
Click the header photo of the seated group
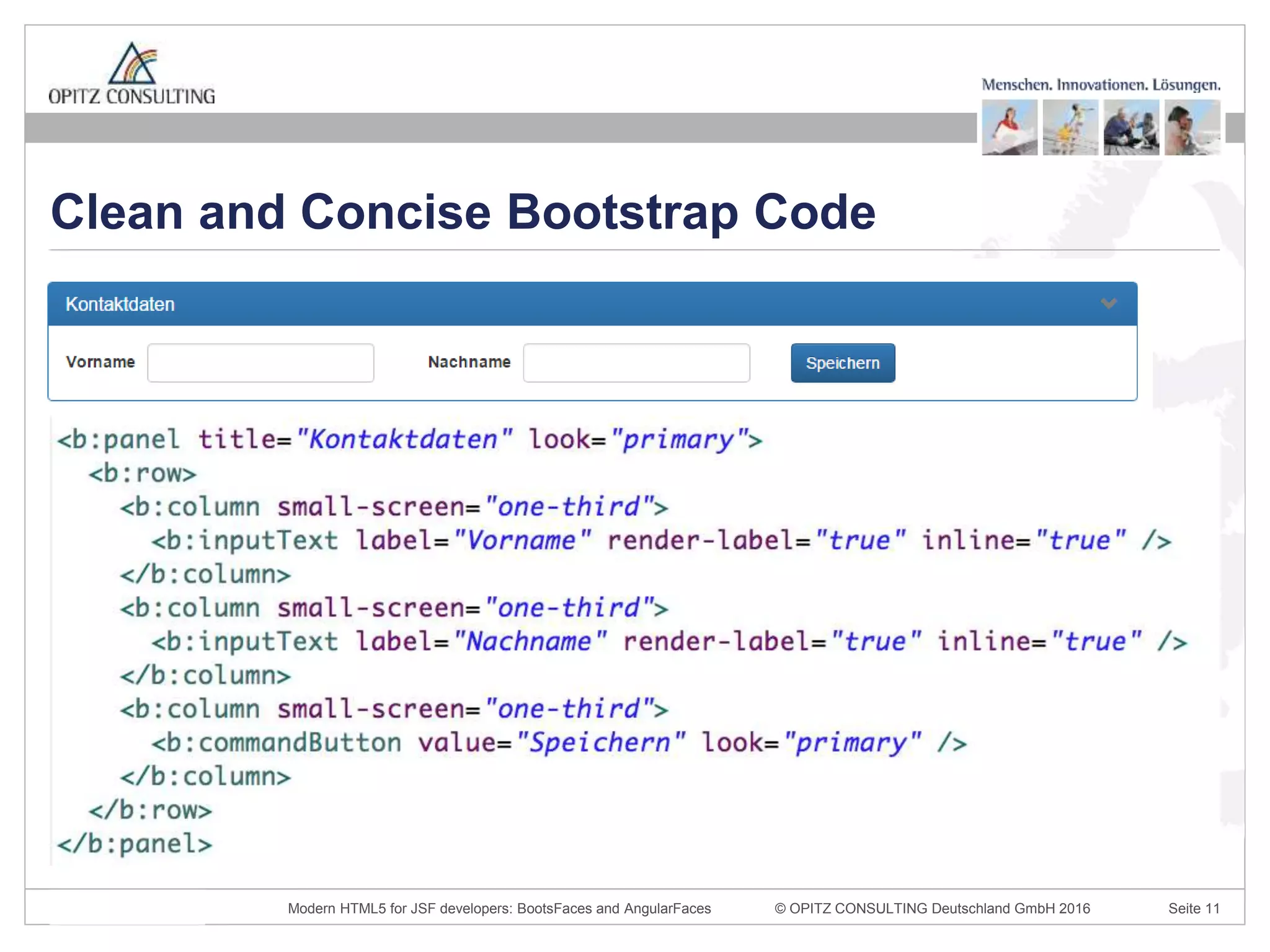click(x=1131, y=127)
